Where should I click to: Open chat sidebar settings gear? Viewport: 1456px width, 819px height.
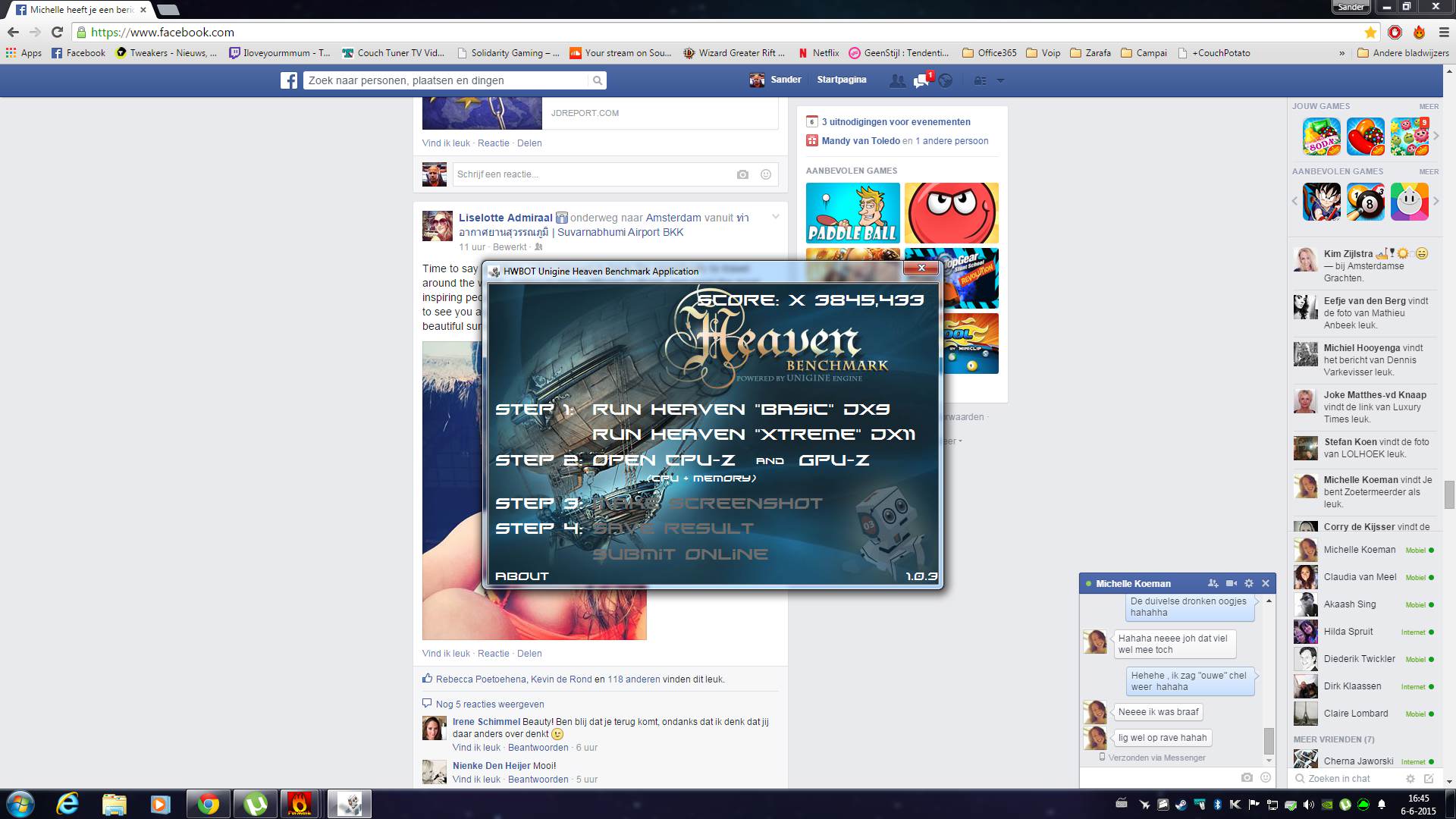tap(1410, 779)
